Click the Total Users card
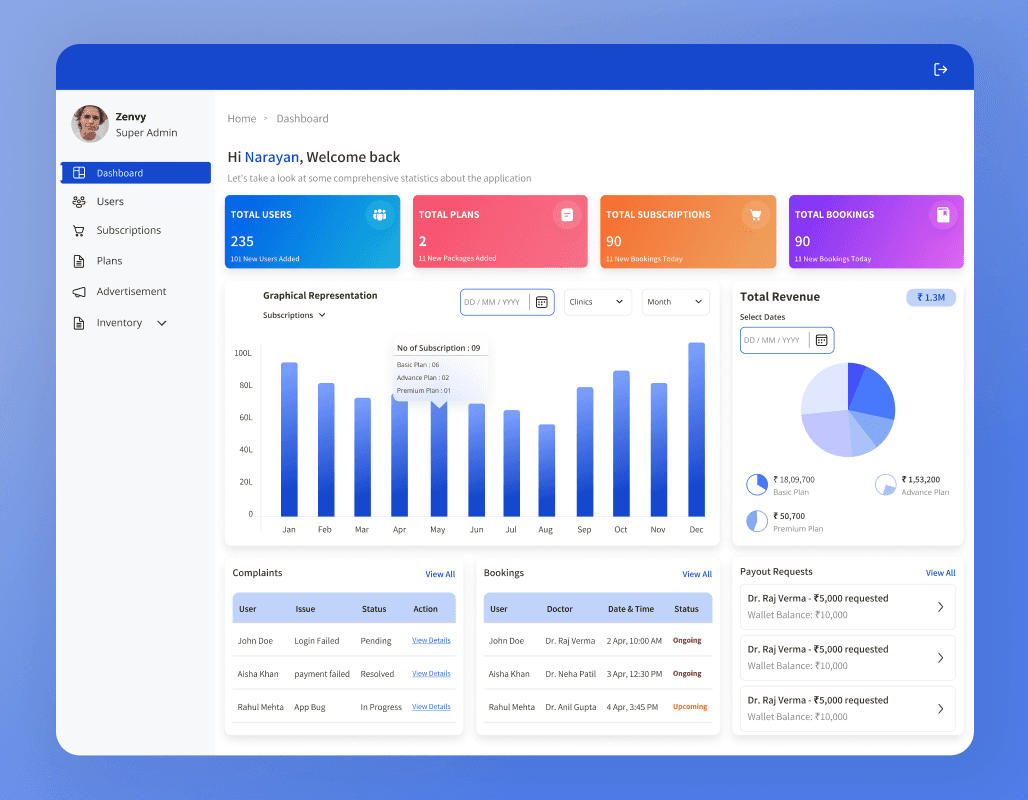The image size is (1028, 800). 312,231
